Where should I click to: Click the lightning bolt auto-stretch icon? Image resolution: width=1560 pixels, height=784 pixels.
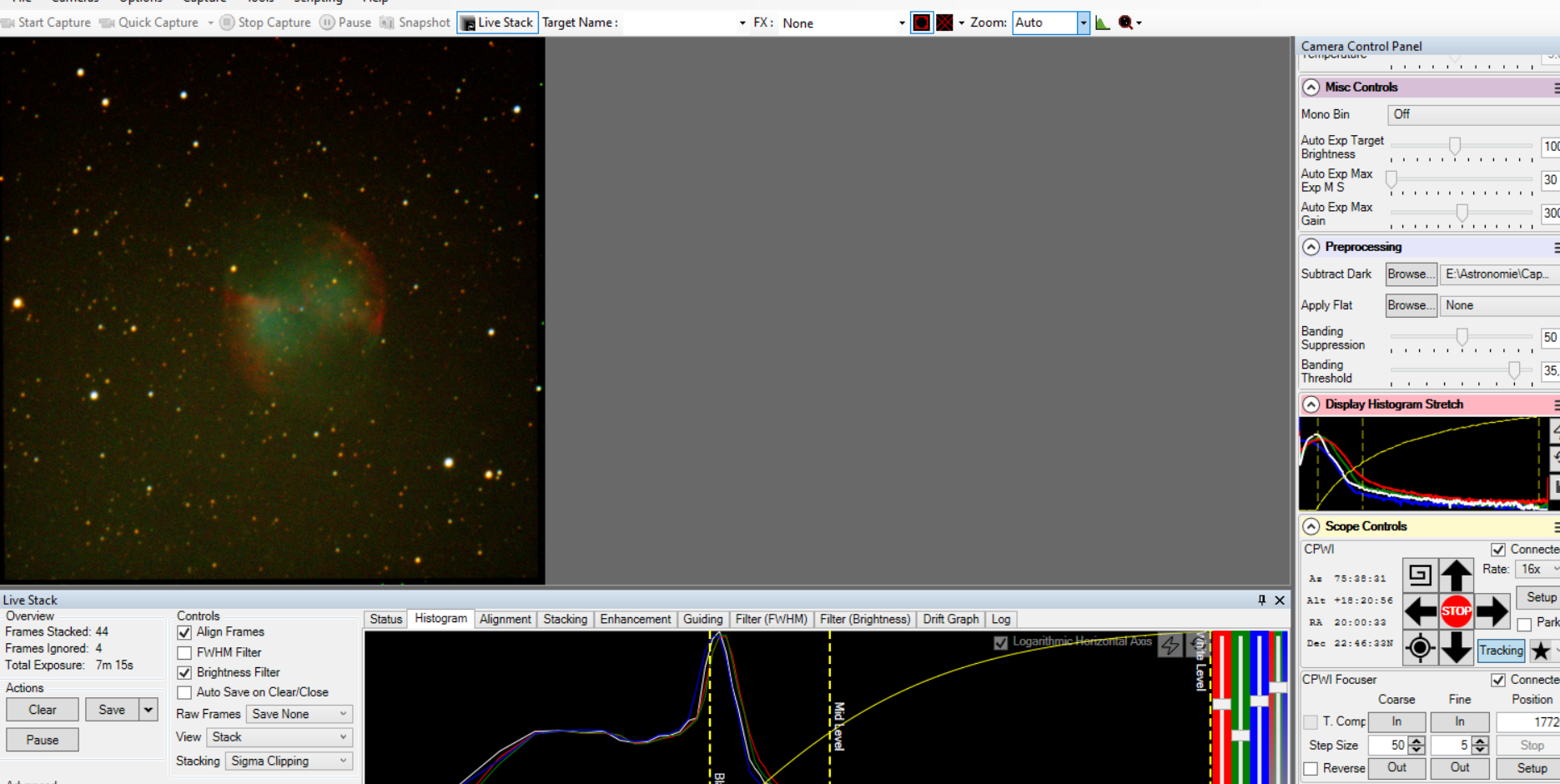click(x=1170, y=645)
